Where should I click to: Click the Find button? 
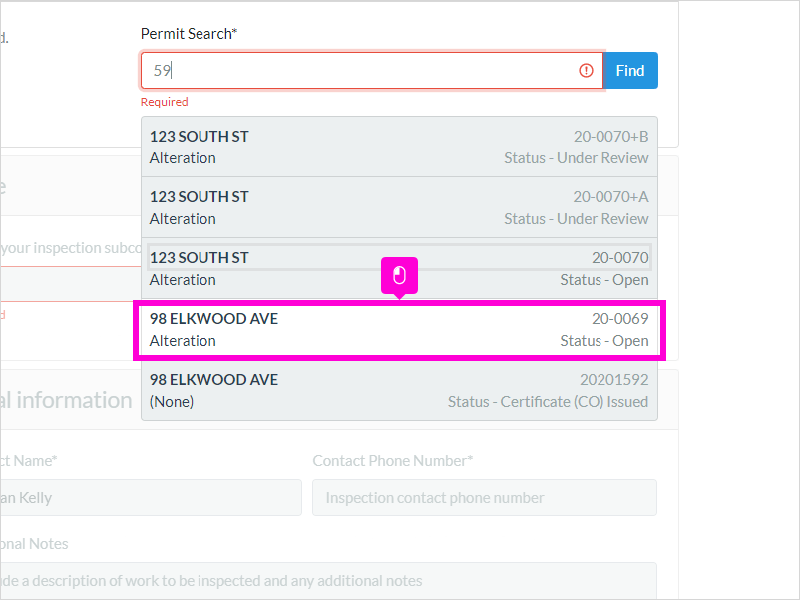point(630,70)
